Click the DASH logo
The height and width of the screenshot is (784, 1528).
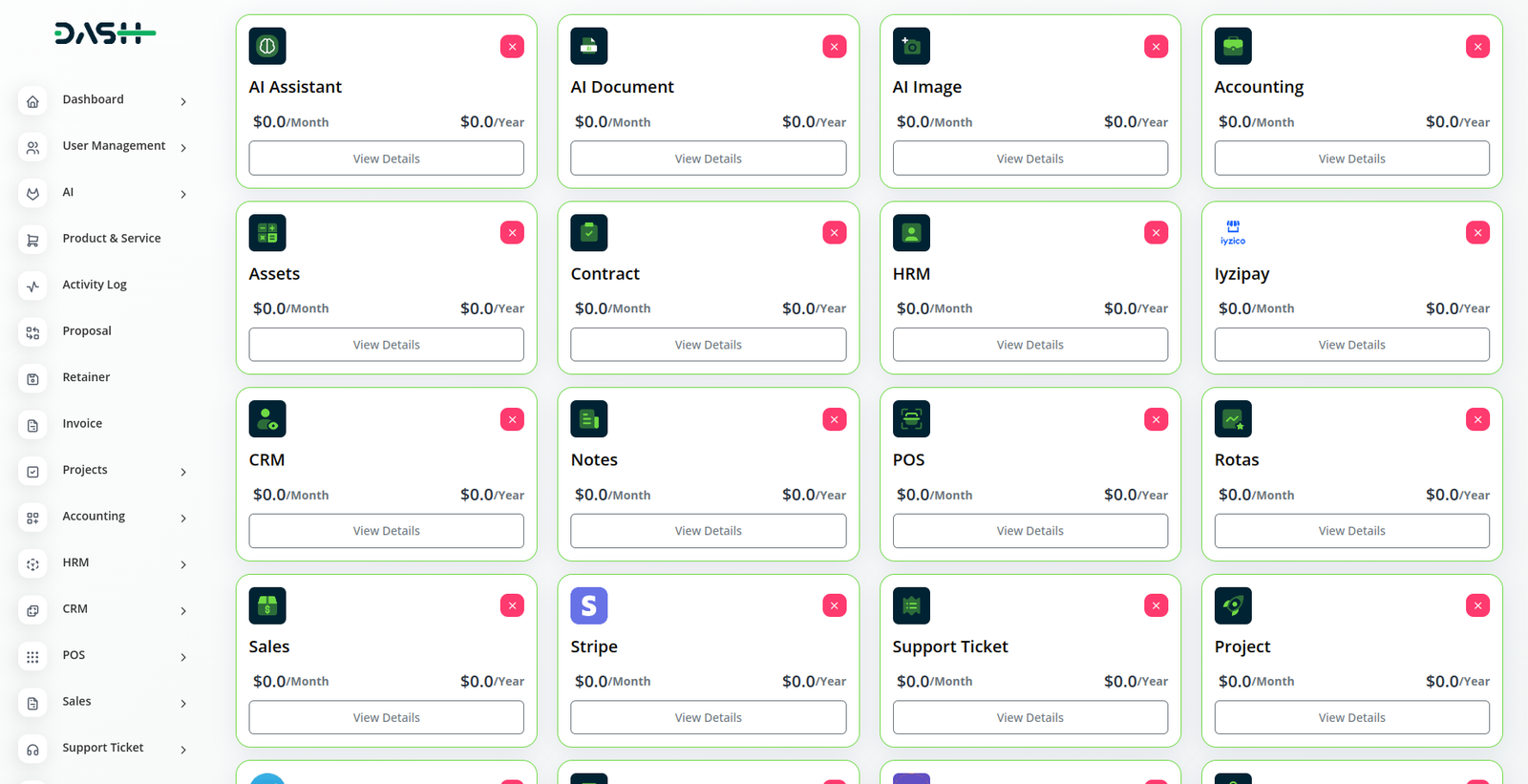pyautogui.click(x=105, y=33)
